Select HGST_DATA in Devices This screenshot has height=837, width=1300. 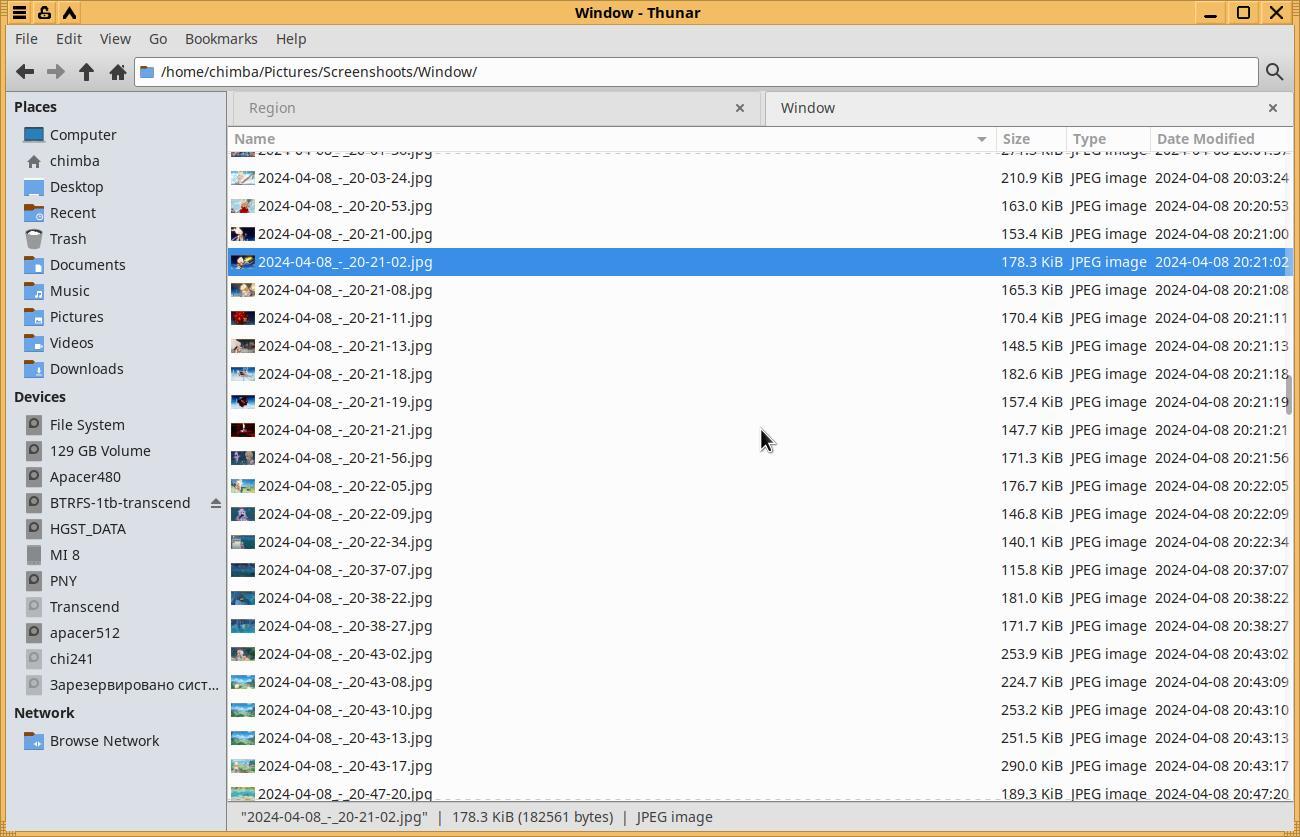pyautogui.click(x=88, y=529)
